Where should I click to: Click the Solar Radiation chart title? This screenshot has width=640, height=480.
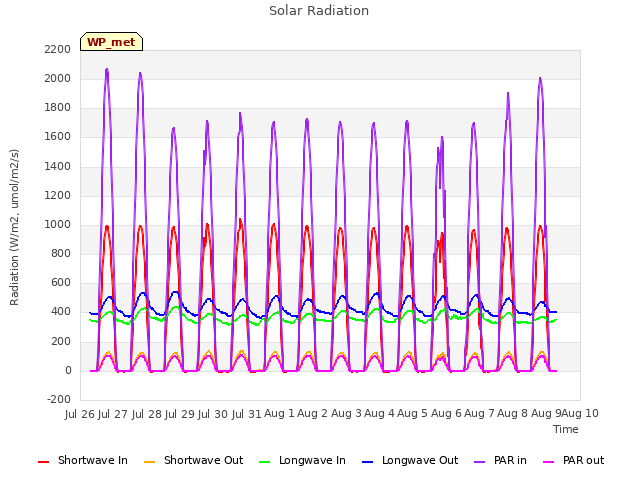pos(319,11)
